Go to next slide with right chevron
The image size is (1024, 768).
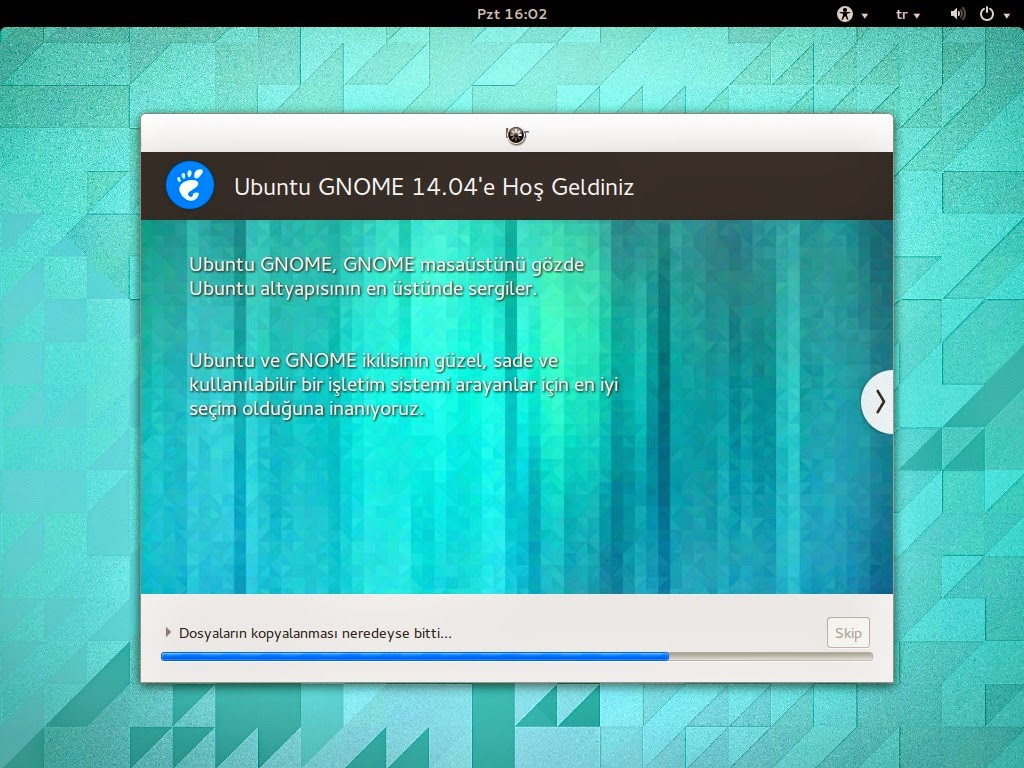tap(878, 402)
